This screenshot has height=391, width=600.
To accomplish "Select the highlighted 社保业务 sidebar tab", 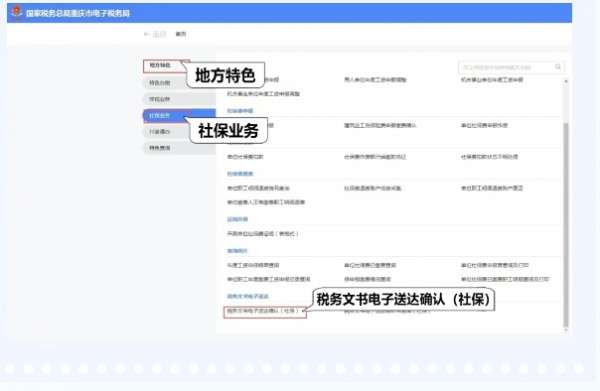I will click(179, 116).
